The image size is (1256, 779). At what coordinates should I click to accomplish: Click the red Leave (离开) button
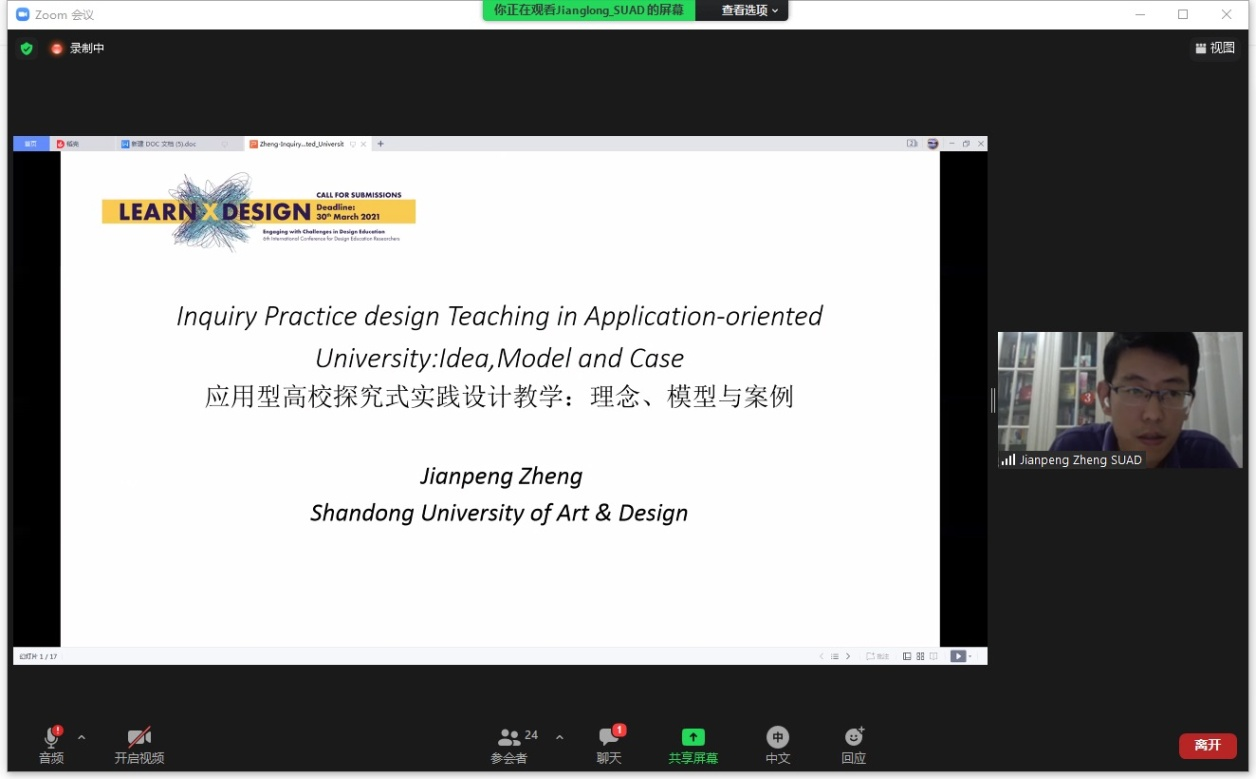coord(1207,745)
